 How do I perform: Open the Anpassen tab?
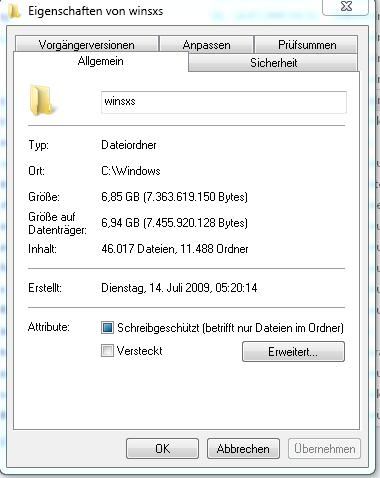pyautogui.click(x=206, y=44)
